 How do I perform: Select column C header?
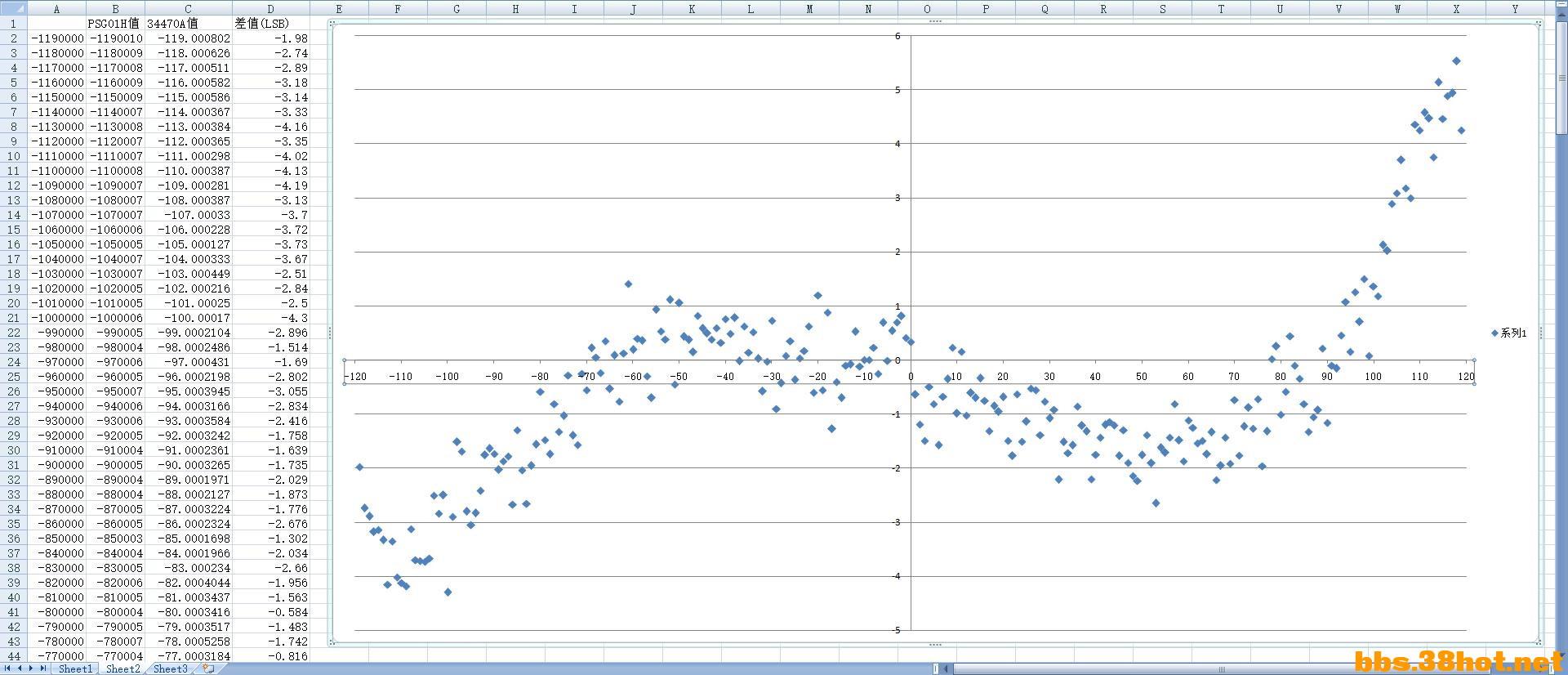point(189,8)
